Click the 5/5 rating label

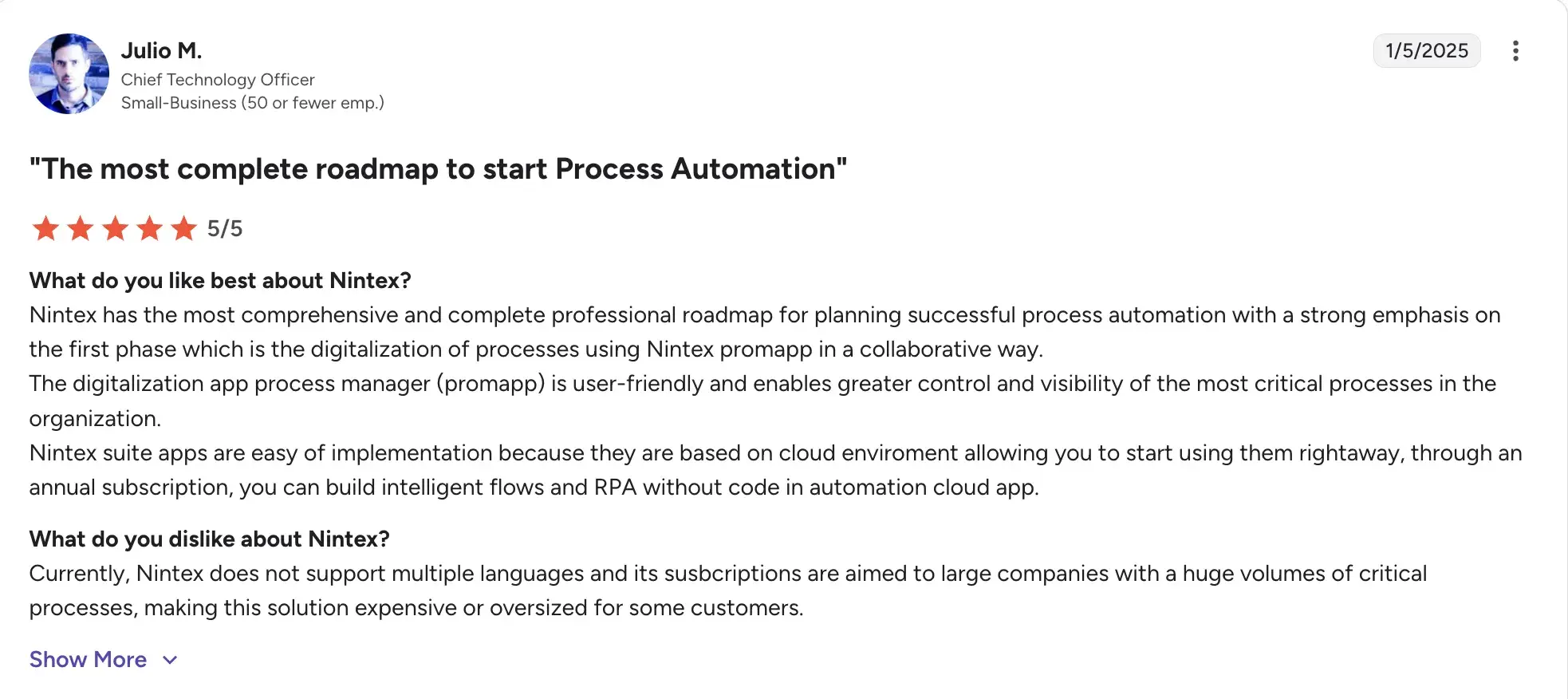point(224,229)
